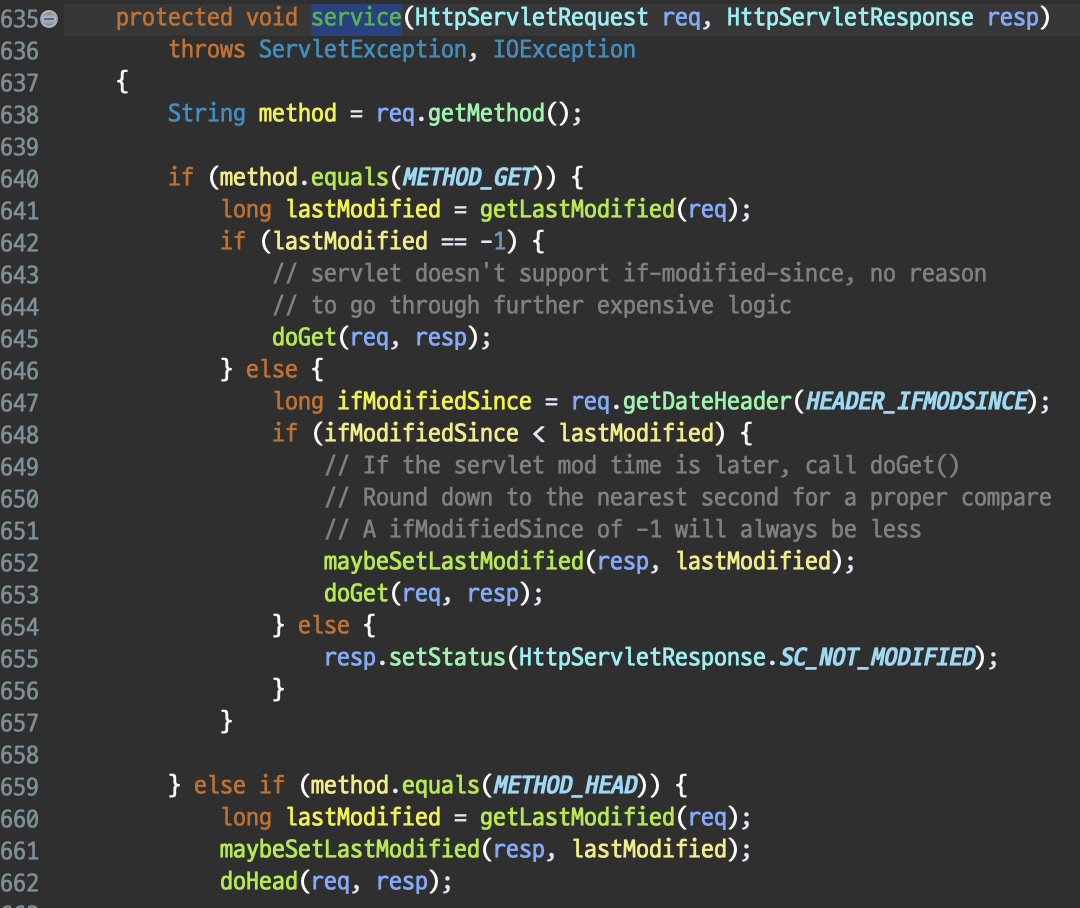Click maybeSetLastModified call on line 652
Image resolution: width=1080 pixels, height=908 pixels.
(454, 562)
